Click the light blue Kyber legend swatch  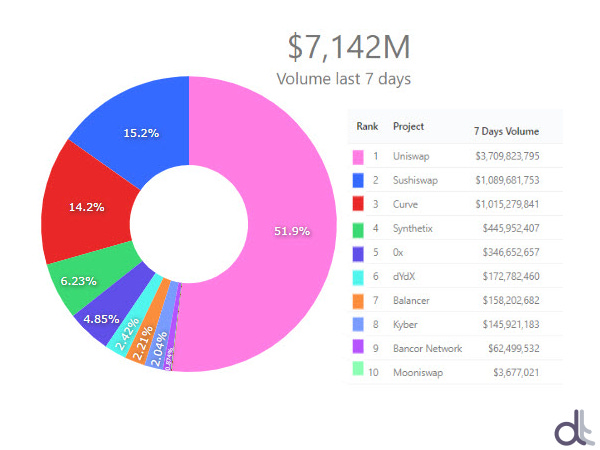[x=358, y=324]
